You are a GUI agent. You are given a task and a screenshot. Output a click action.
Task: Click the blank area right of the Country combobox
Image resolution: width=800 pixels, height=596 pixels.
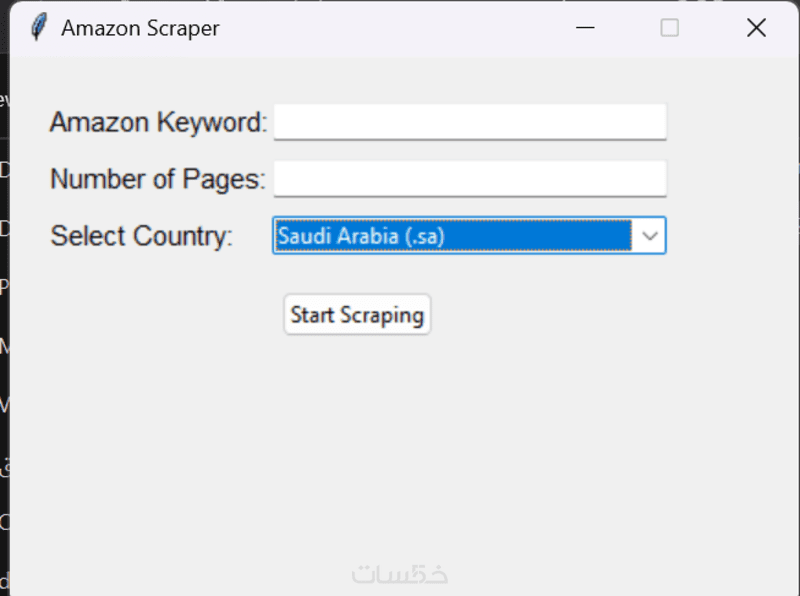coord(730,236)
